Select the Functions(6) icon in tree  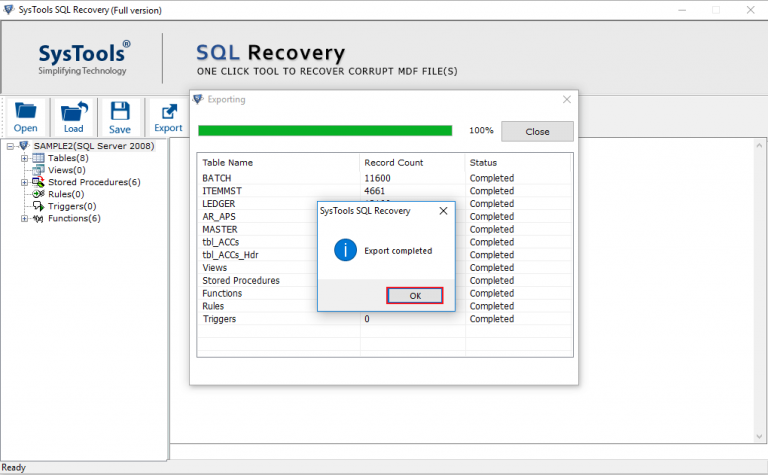(x=38, y=218)
